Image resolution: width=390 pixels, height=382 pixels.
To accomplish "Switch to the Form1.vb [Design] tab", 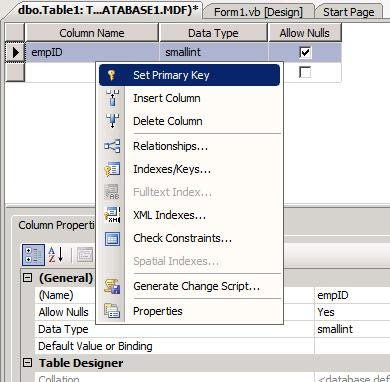I will coord(258,12).
